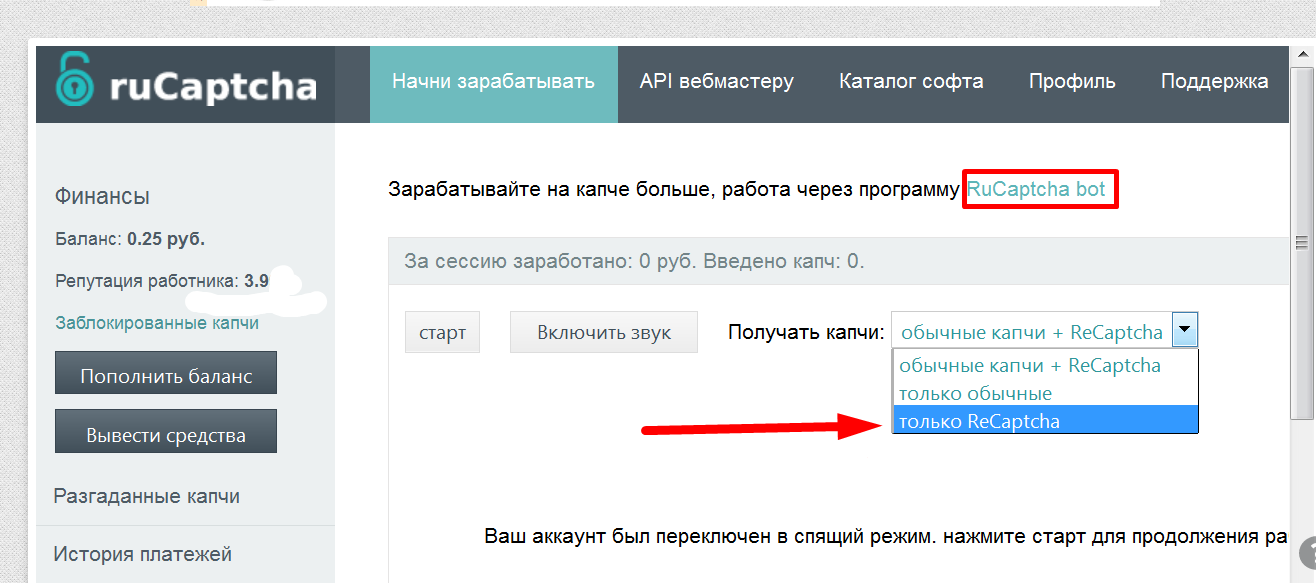
Task: Go to 'Каталог софта' in navigation
Action: click(911, 82)
